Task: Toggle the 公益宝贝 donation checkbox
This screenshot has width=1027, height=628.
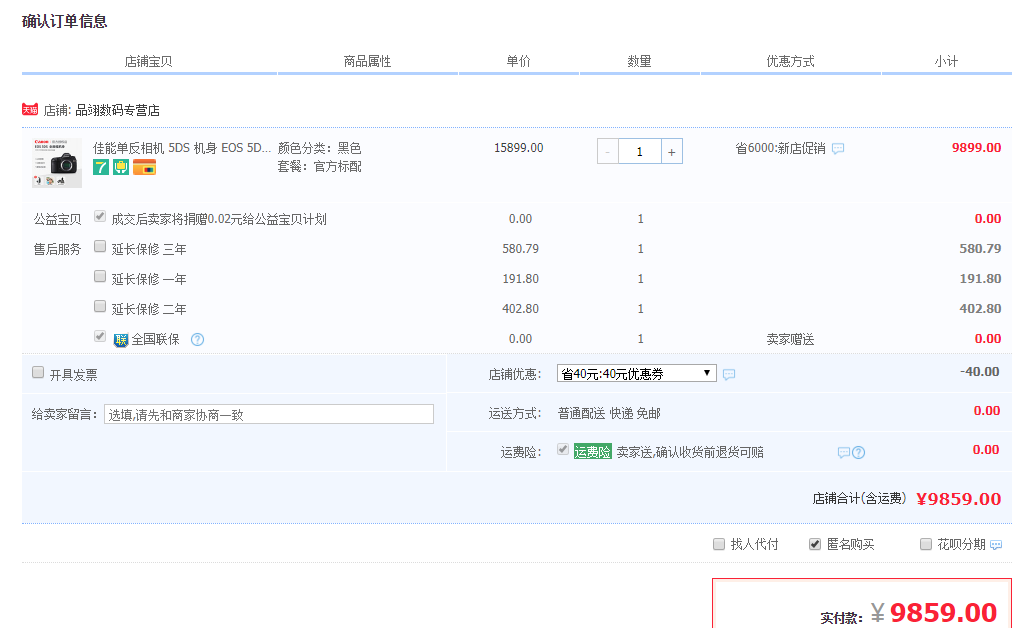Action: coord(100,216)
